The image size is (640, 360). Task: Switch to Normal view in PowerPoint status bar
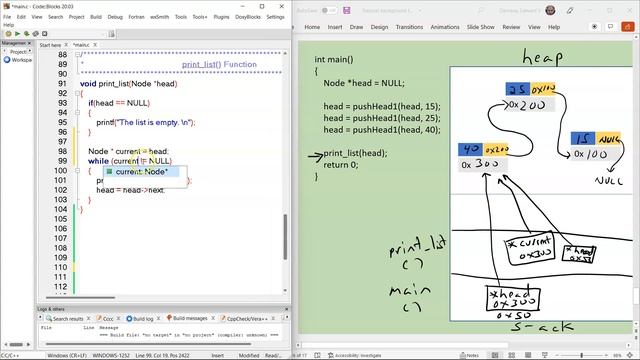click(x=495, y=356)
